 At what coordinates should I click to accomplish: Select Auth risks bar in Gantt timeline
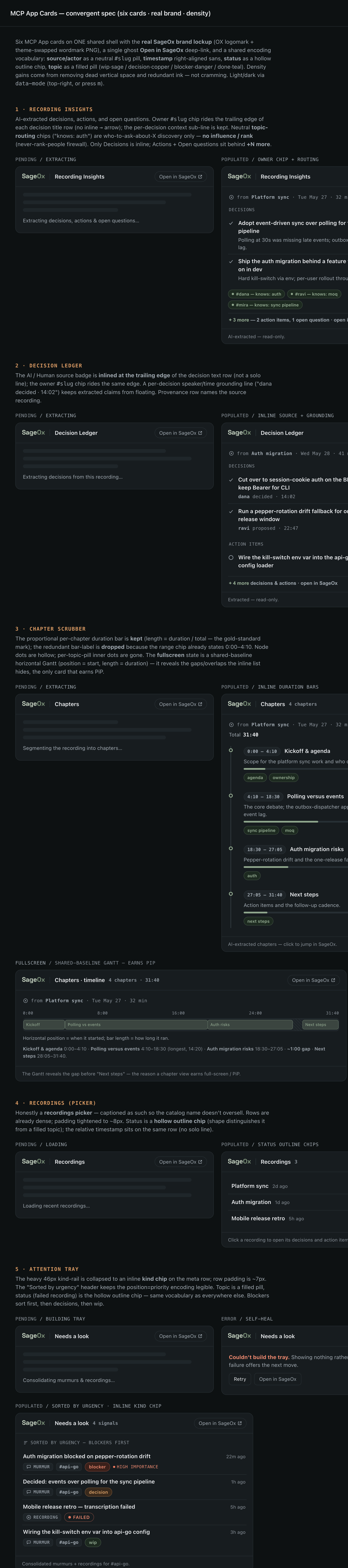click(250, 1024)
